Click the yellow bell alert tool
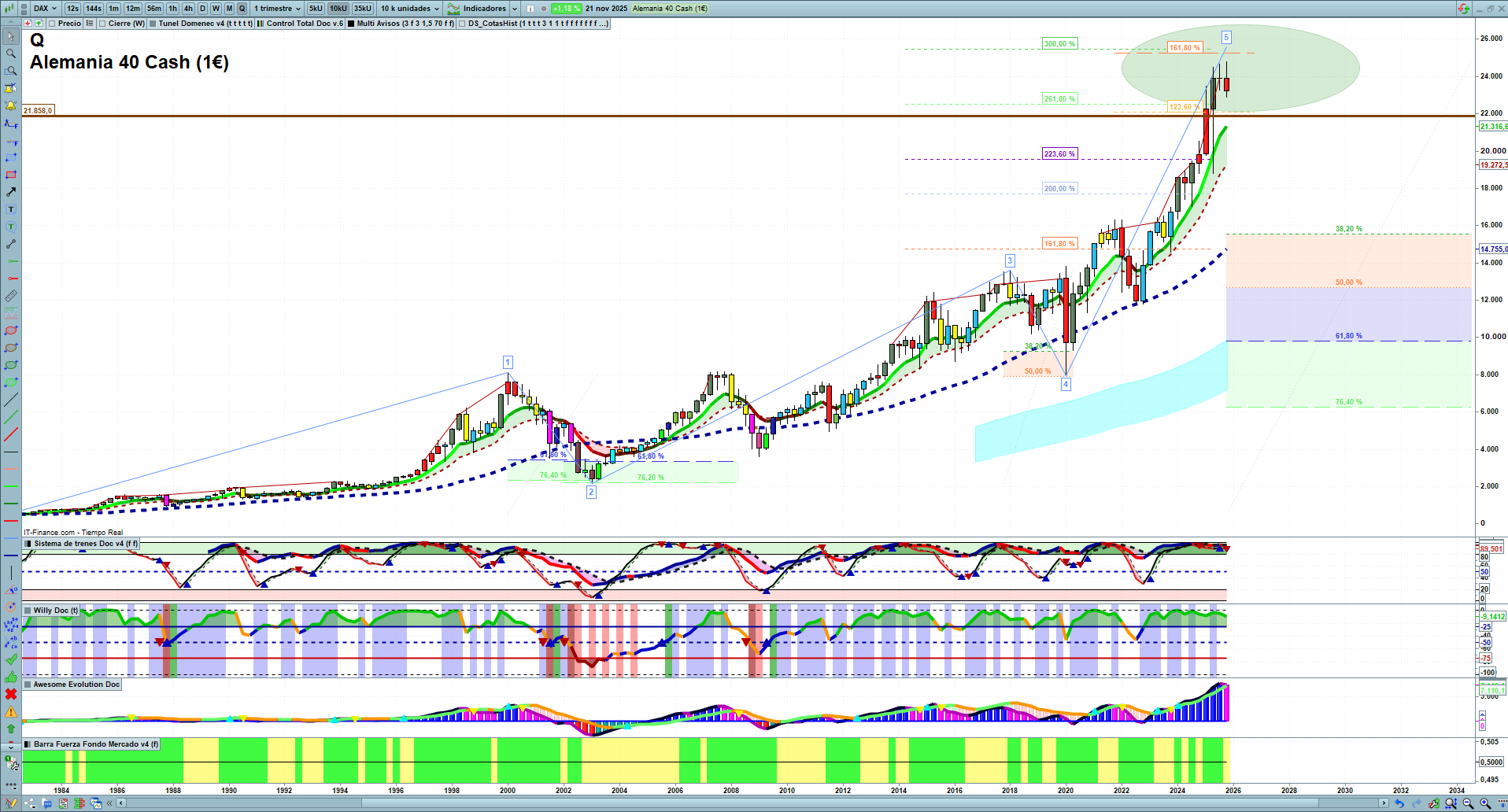This screenshot has width=1508, height=812. 11,105
